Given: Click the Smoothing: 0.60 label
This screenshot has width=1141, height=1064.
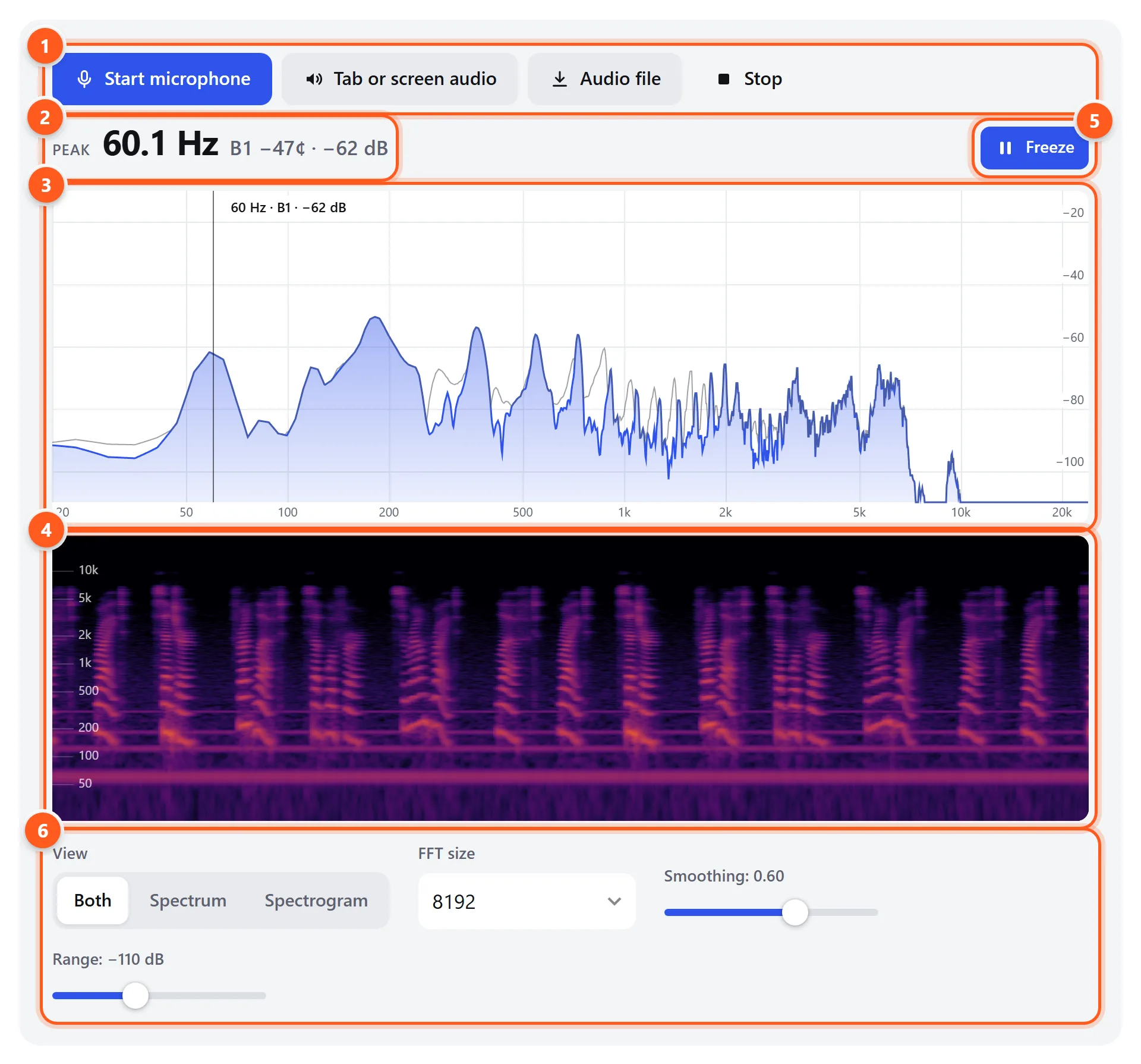Looking at the screenshot, I should (724, 876).
